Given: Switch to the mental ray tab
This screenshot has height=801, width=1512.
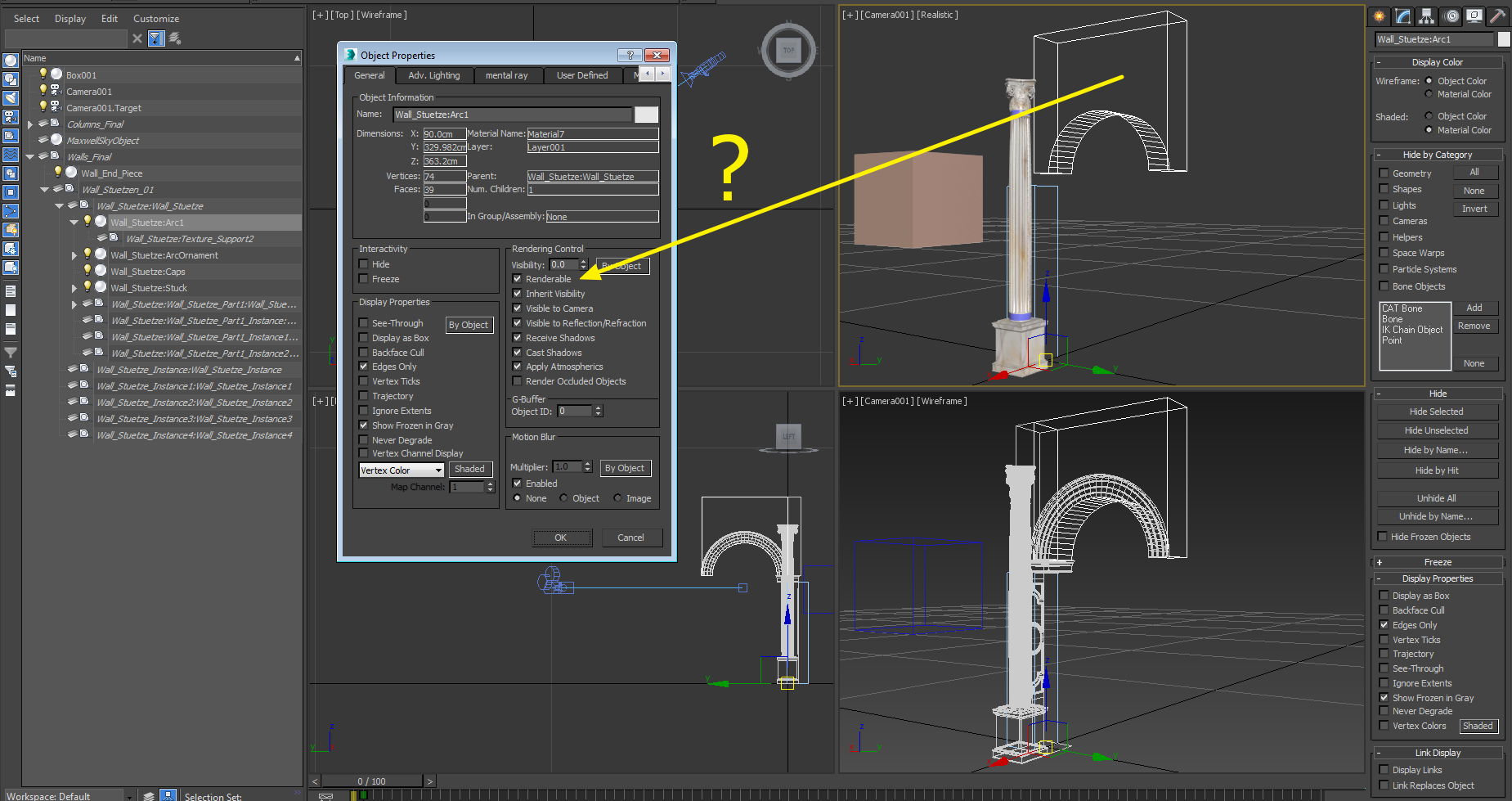Looking at the screenshot, I should 508,75.
